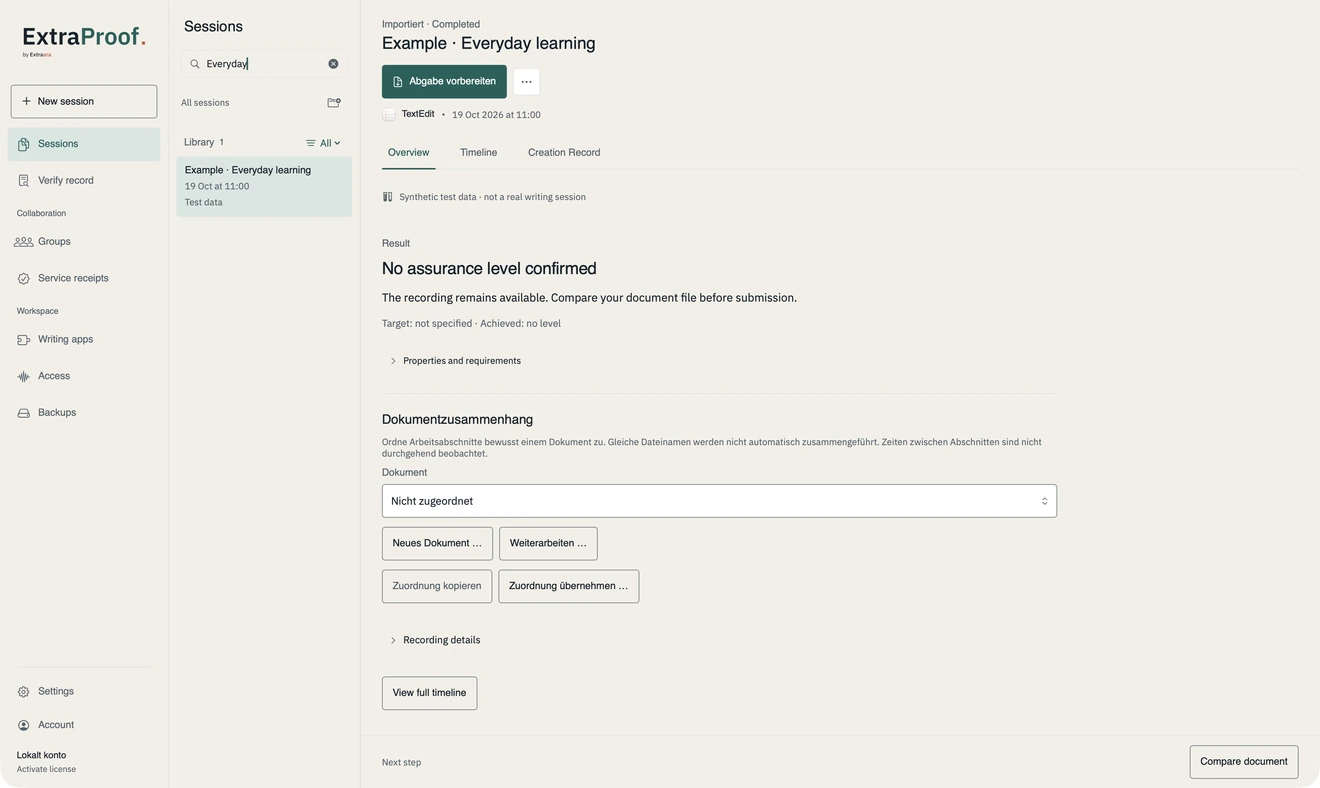Open the Nicht zugeordnet document dropdown
This screenshot has width=1320, height=788.
point(719,501)
